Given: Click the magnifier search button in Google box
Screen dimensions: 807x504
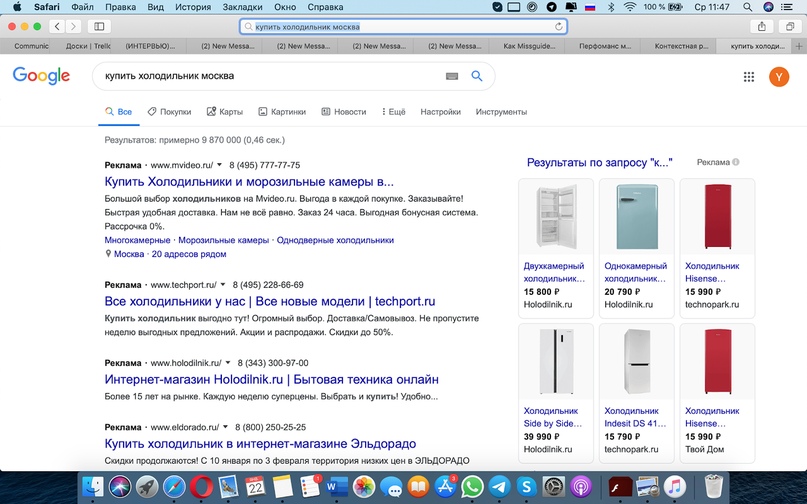Looking at the screenshot, I should click(x=477, y=76).
